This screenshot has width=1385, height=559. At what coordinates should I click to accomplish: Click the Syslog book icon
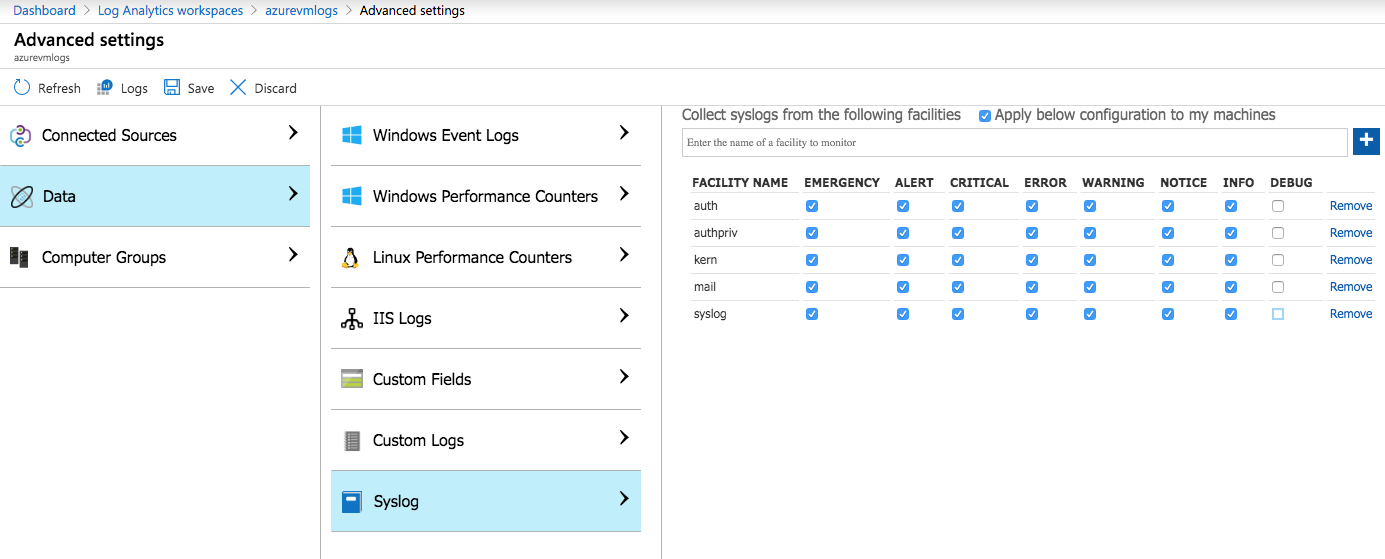tap(351, 501)
